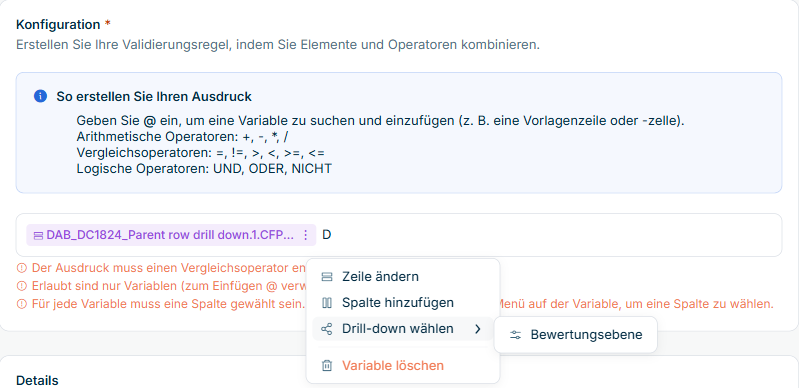Click the warning icon before 'Für jede Variable'
Image resolution: width=799 pixels, height=388 pixels.
(21, 304)
